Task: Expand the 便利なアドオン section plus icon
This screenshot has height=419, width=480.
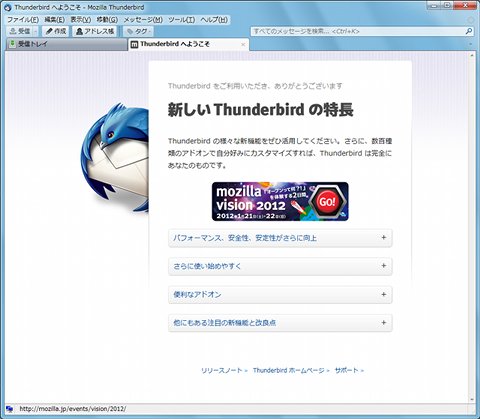Action: [x=384, y=294]
